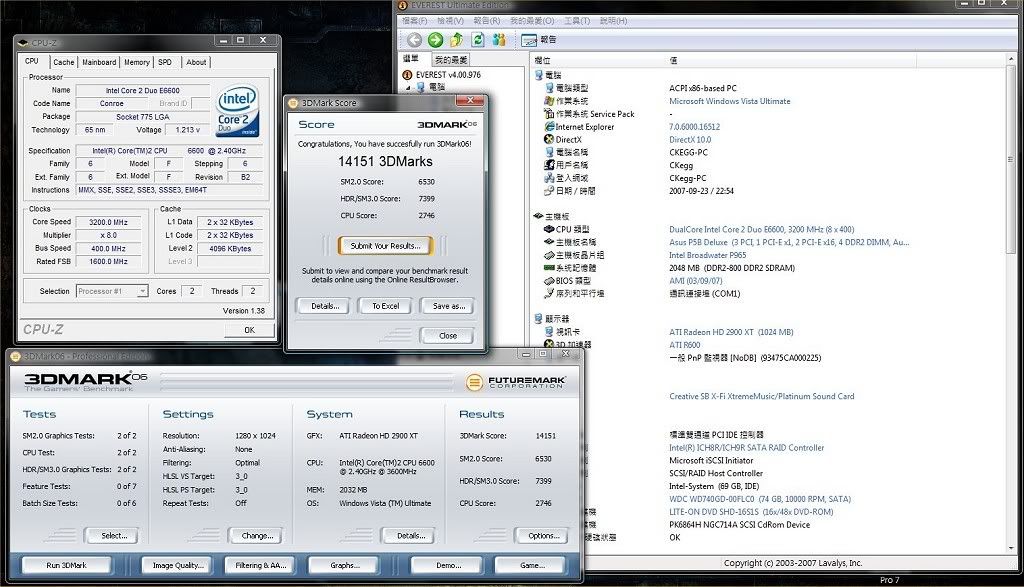This screenshot has height=587, width=1024.
Task: Click the Asus P5B Deluxe motherboard link
Action: click(789, 242)
